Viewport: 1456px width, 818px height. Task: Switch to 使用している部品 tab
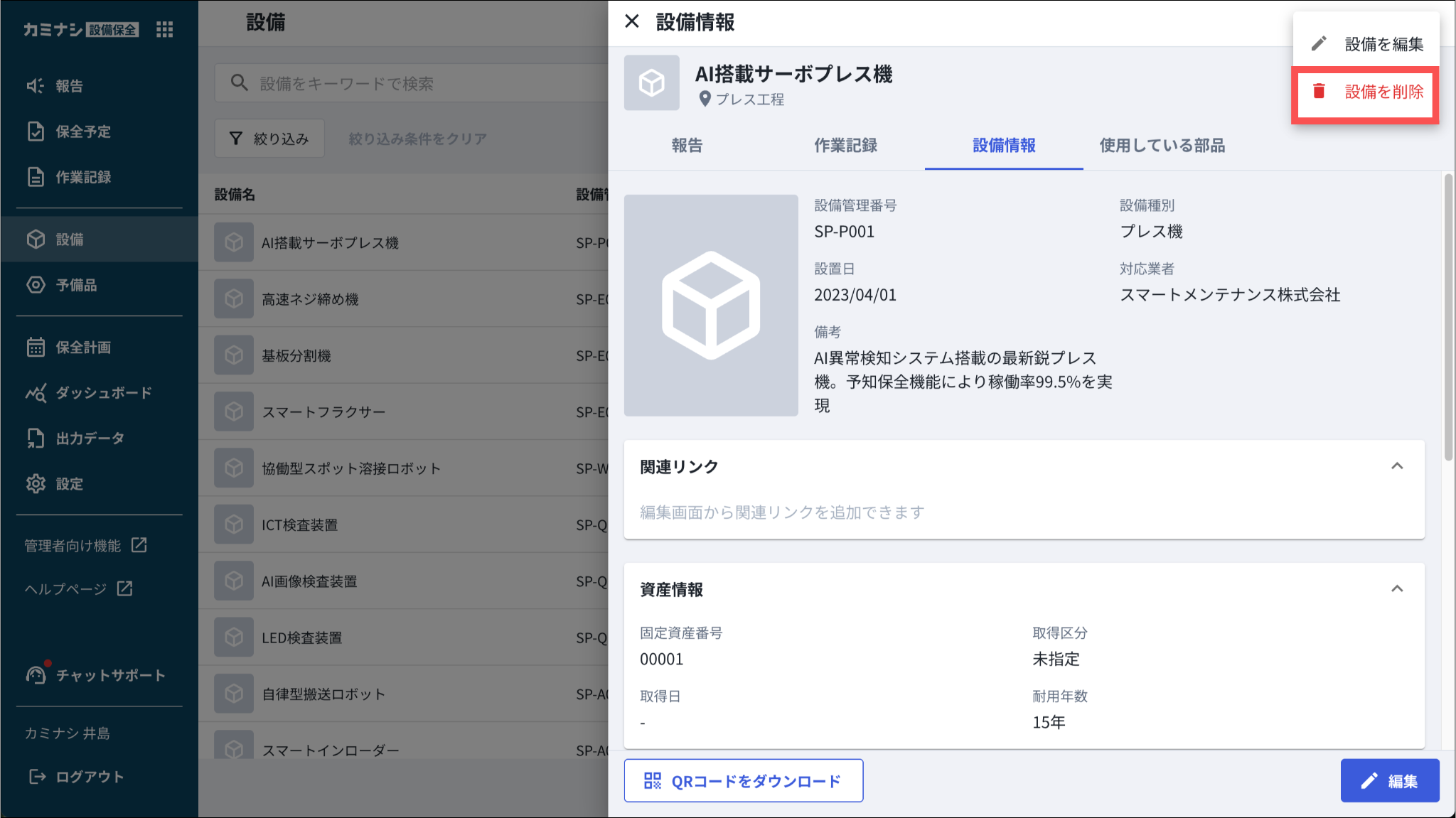coord(1162,146)
